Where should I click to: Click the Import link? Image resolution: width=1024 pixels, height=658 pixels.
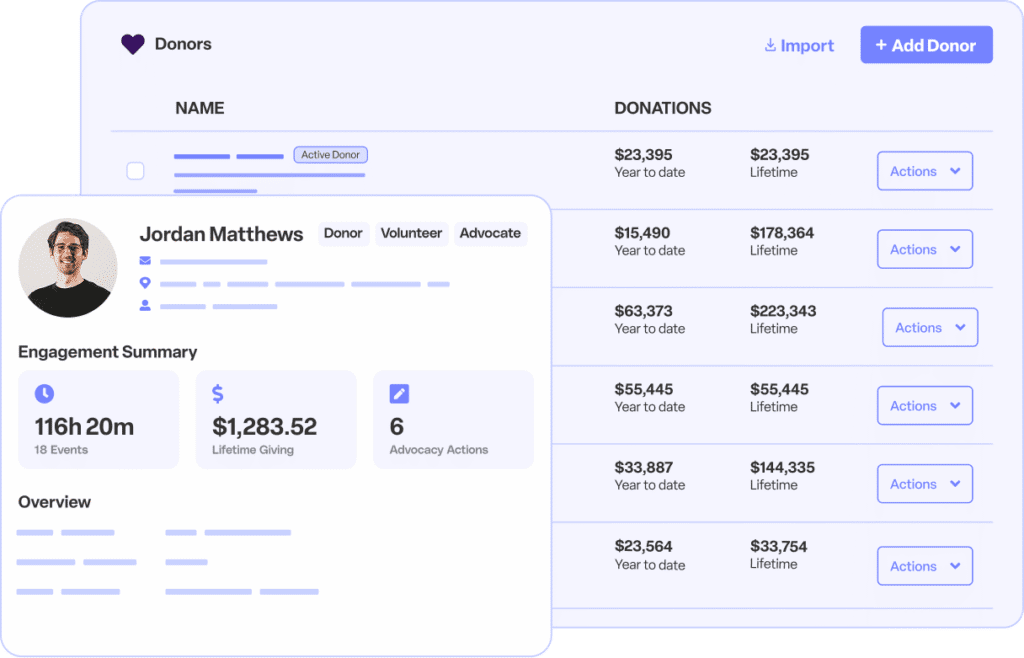pos(806,45)
